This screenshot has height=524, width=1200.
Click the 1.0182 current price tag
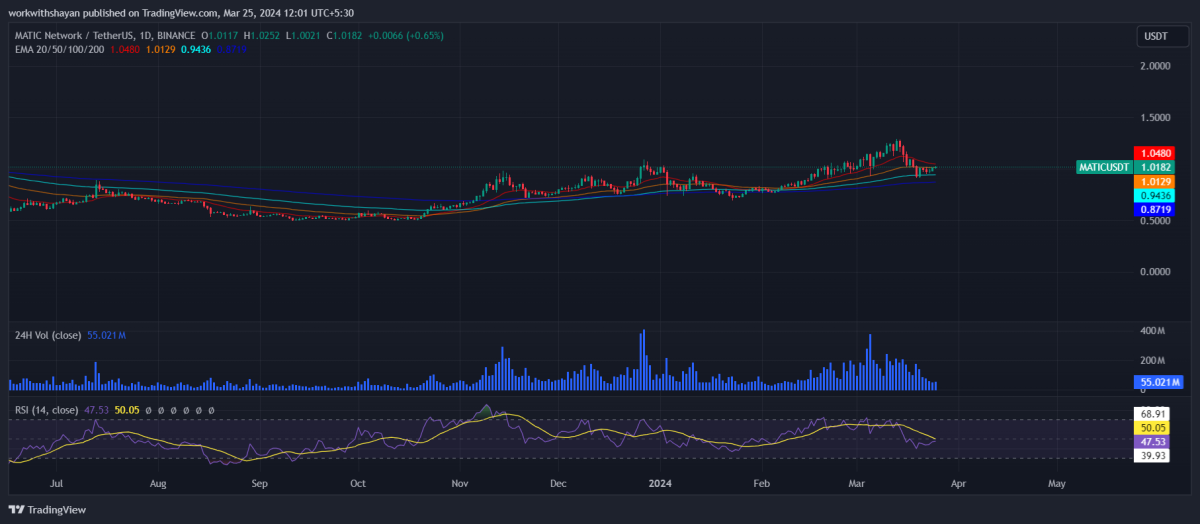[1153, 167]
